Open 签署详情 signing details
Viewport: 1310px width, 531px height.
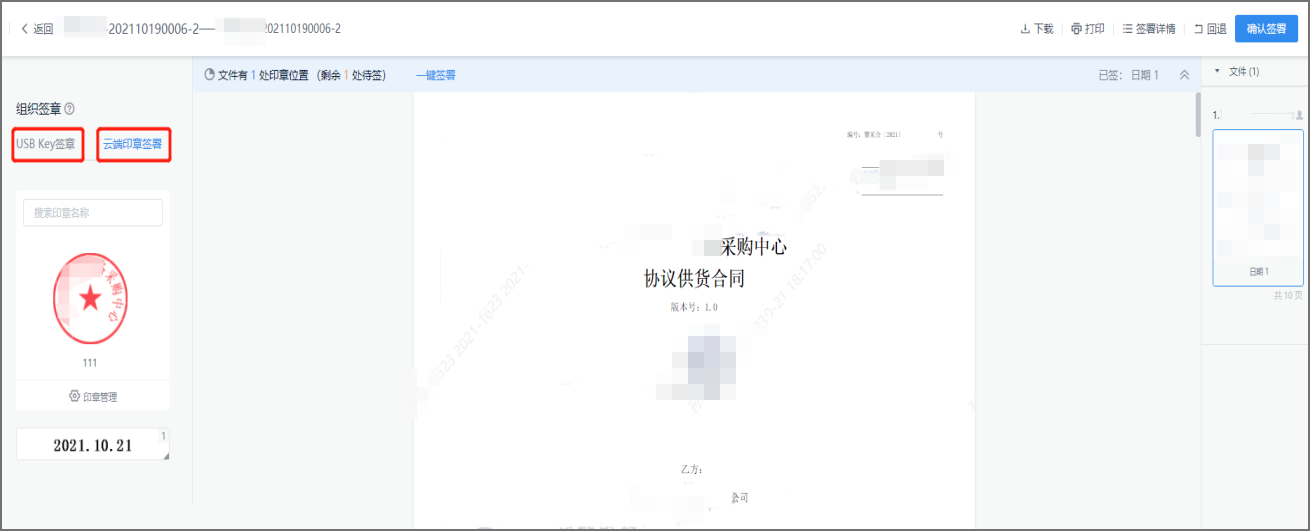coord(1149,29)
